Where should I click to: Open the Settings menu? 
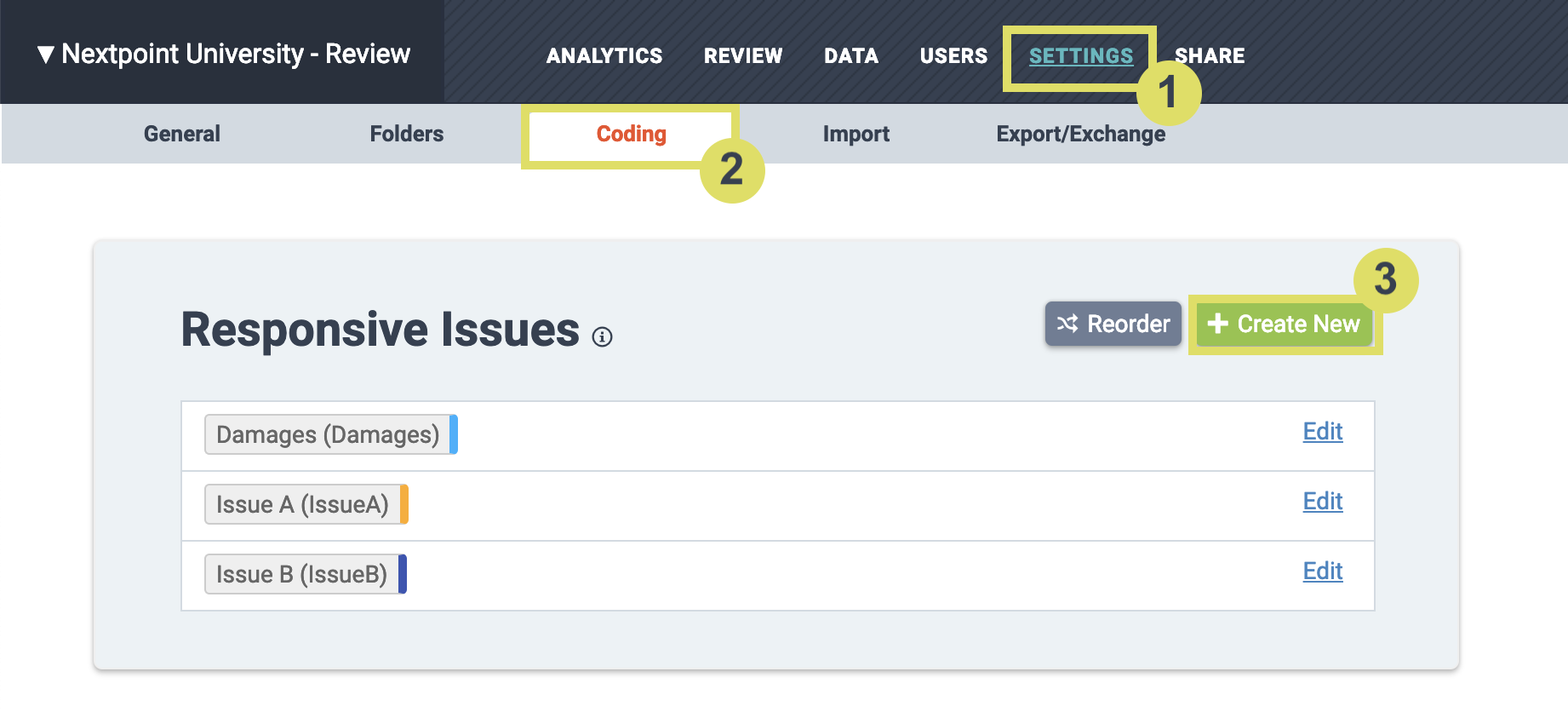point(1081,56)
